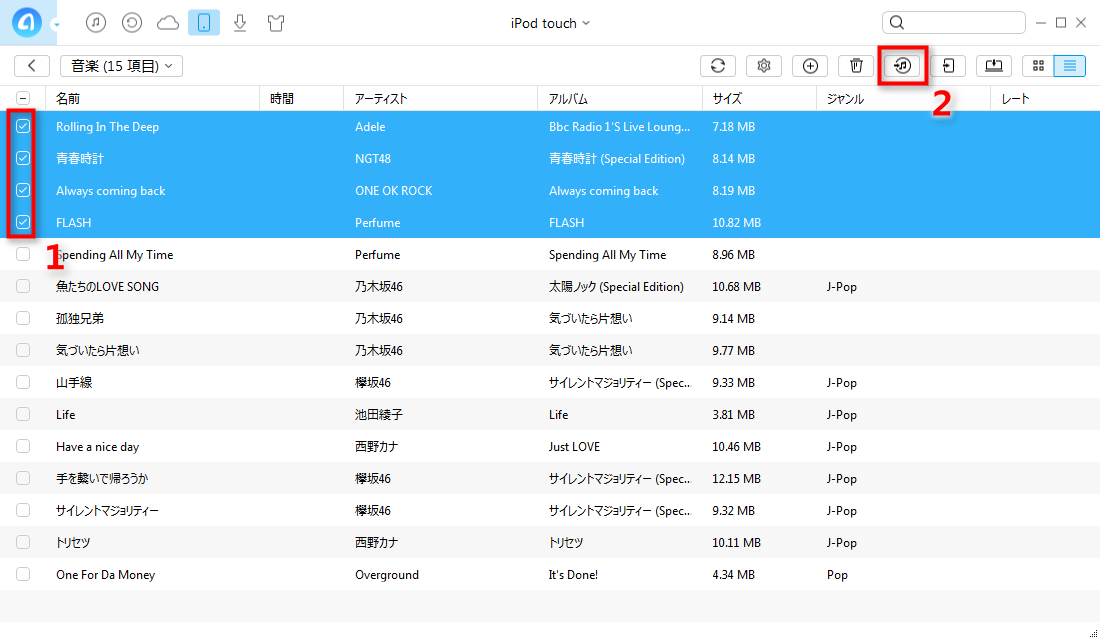1100x640 pixels.
Task: Check the 山手線 song checkbox
Action: (x=23, y=382)
